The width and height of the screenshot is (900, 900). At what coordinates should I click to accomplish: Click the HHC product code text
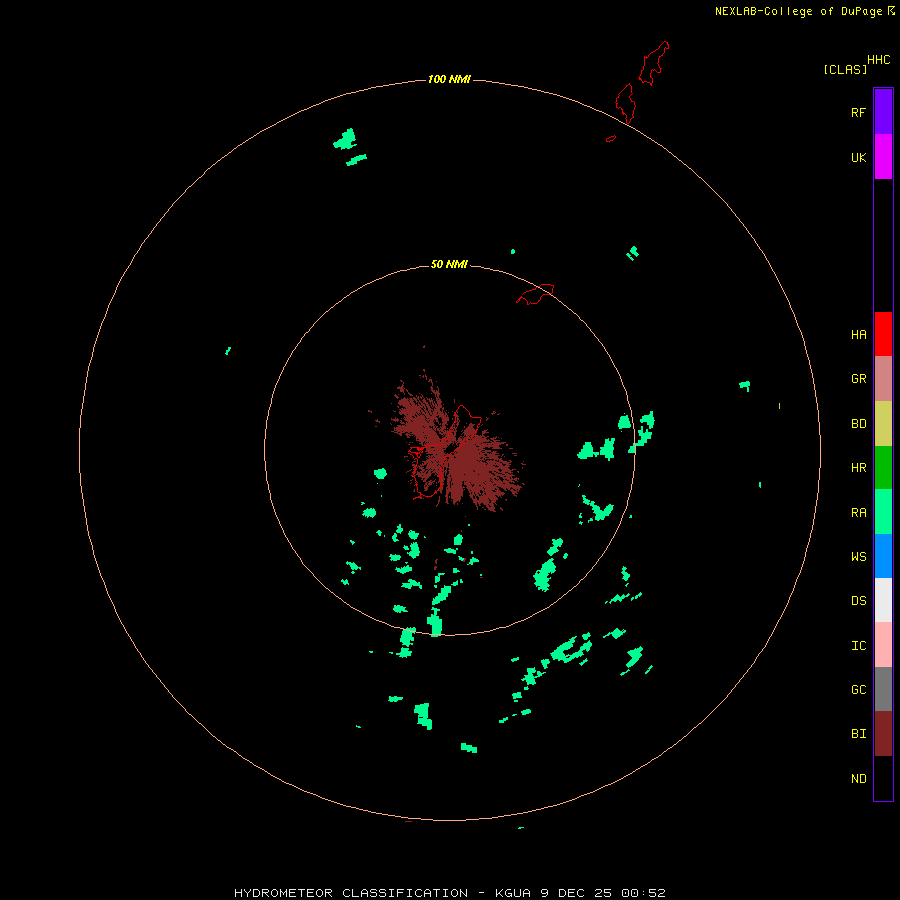click(x=879, y=60)
